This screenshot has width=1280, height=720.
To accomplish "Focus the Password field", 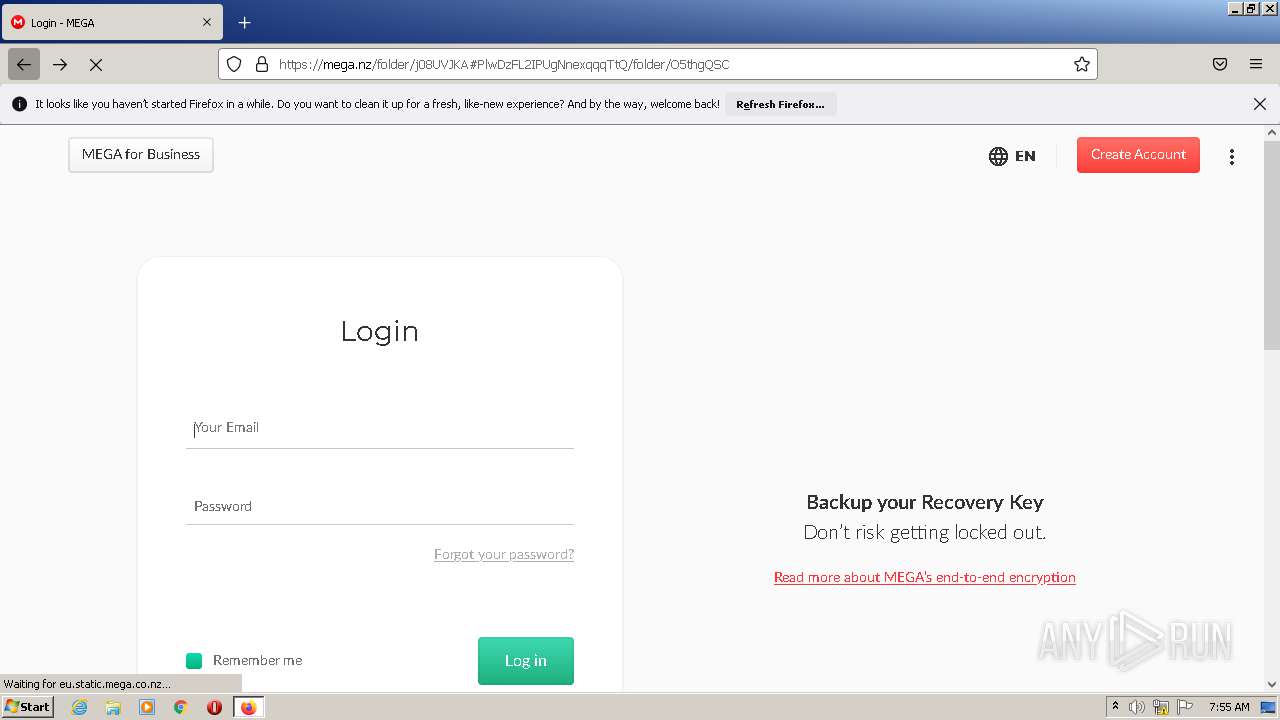I will tap(380, 506).
